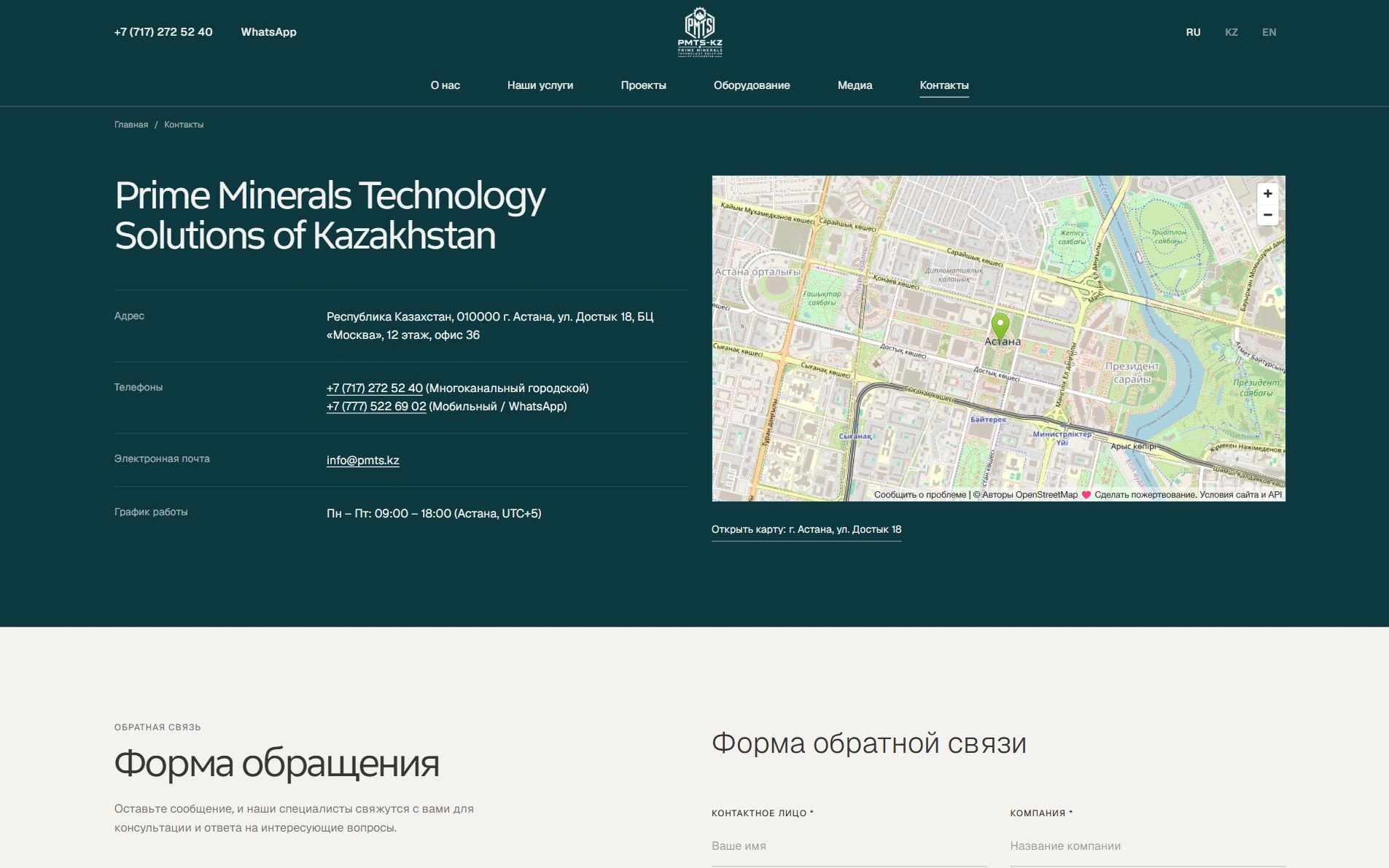Click Сообщить о проблеме in map footer
1389x868 pixels.
pos(920,495)
